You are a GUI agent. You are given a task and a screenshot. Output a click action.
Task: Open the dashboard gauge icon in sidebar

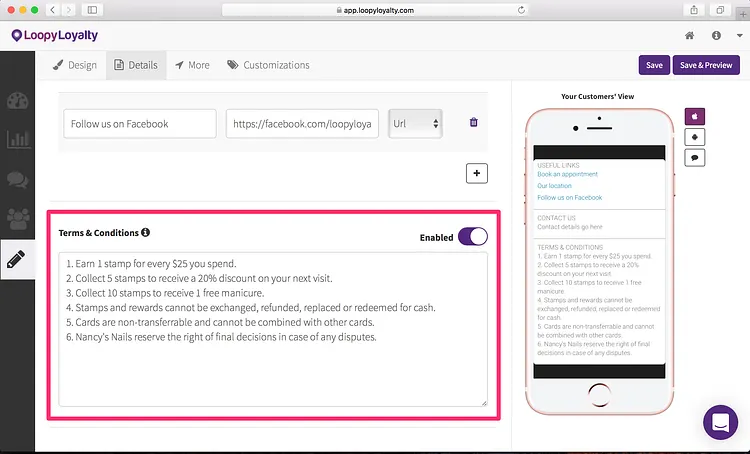(18, 101)
